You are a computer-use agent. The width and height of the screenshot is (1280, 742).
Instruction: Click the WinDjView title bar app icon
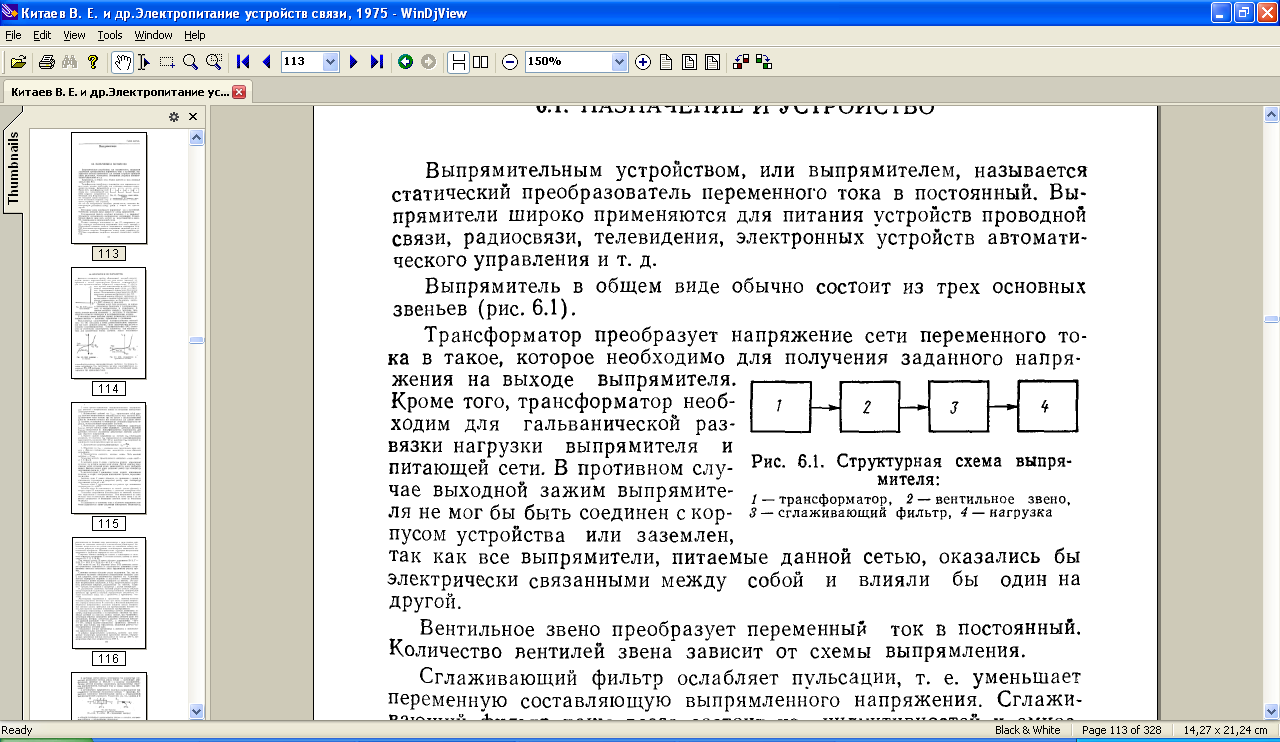[10, 13]
